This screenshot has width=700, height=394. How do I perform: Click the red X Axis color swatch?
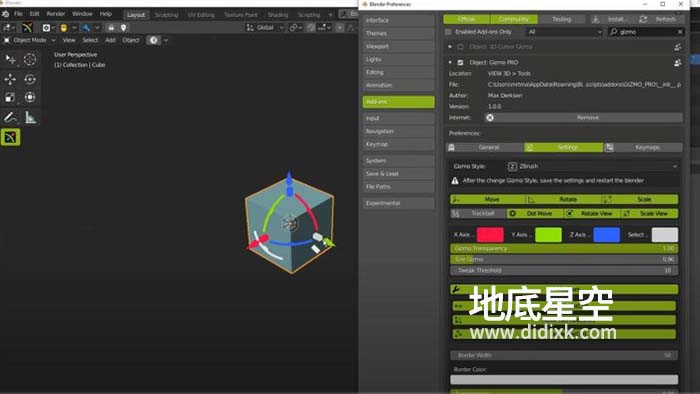point(490,235)
